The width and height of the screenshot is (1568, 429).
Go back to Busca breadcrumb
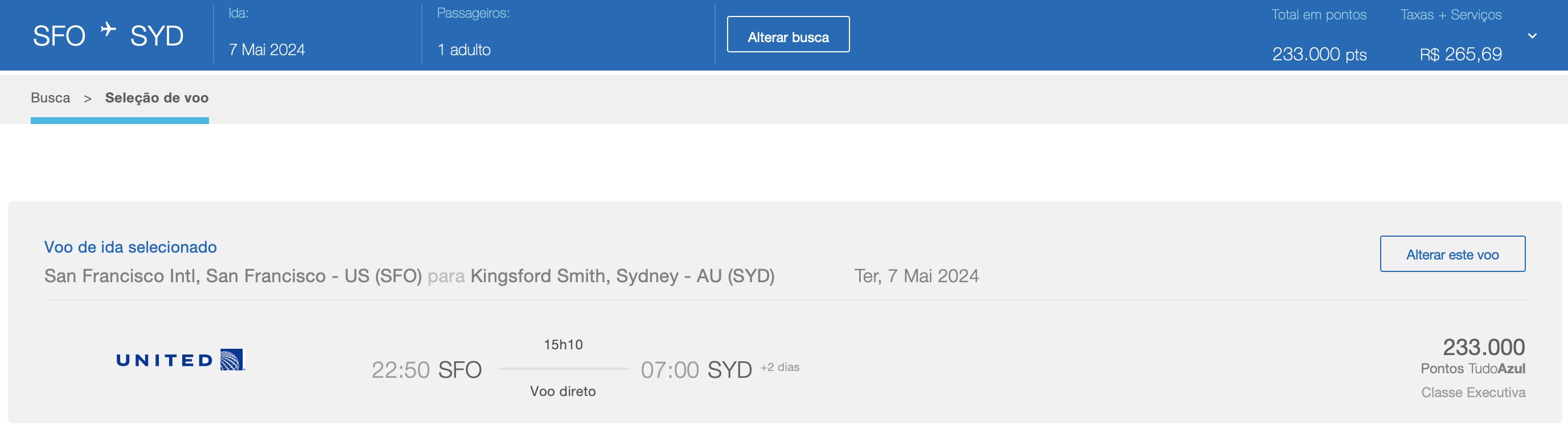point(51,97)
